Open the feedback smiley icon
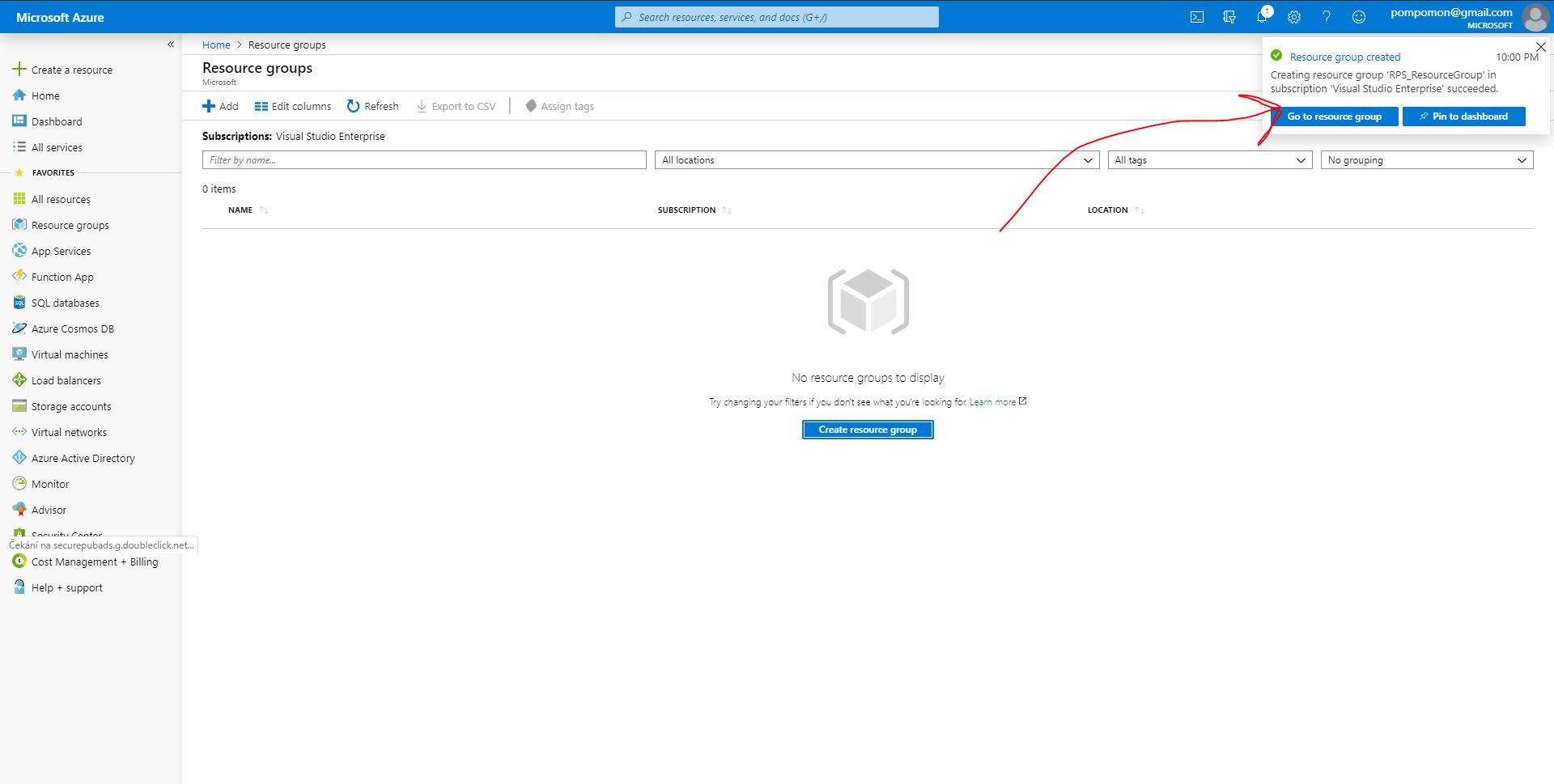Viewport: 1554px width, 784px height. (1359, 17)
